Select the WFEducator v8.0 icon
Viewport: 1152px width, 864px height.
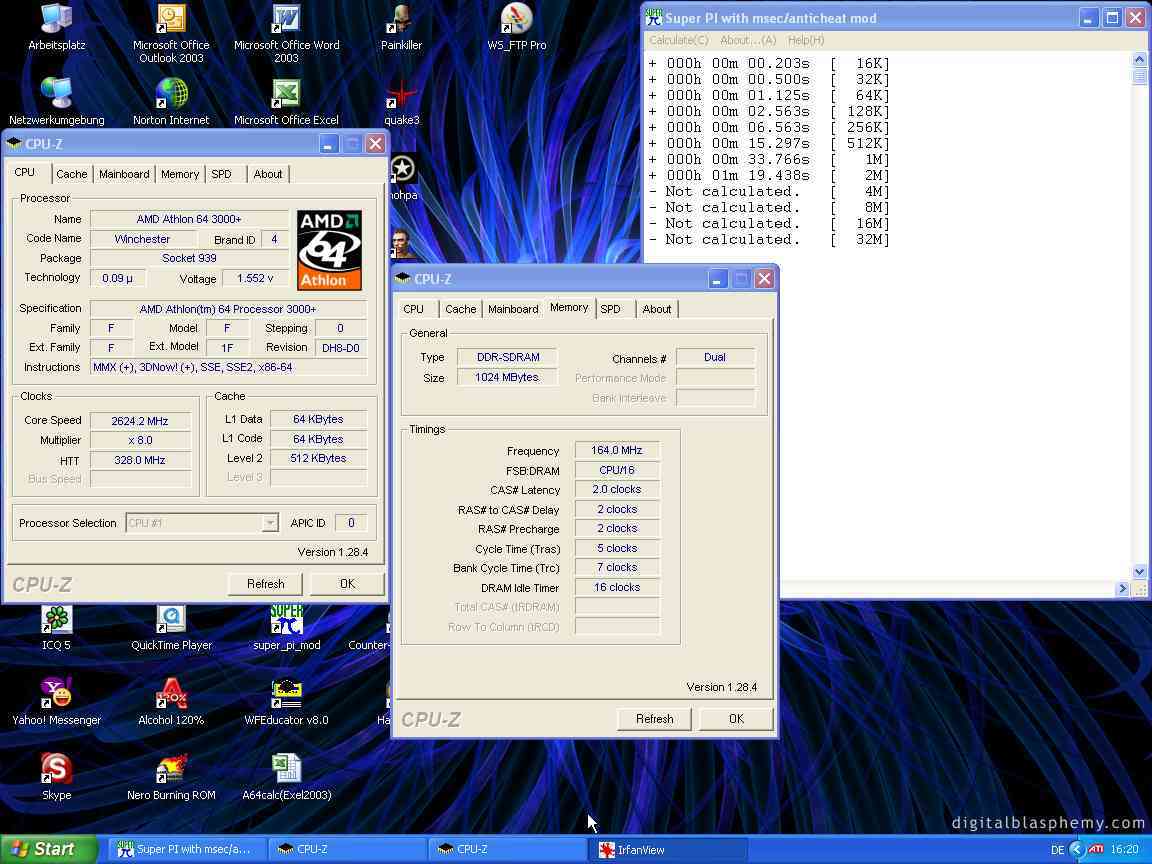click(287, 703)
